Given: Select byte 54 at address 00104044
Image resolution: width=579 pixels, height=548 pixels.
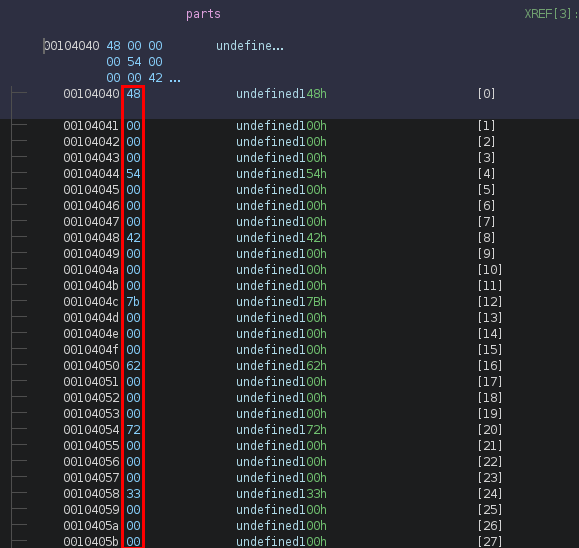Looking at the screenshot, I should click(133, 174).
